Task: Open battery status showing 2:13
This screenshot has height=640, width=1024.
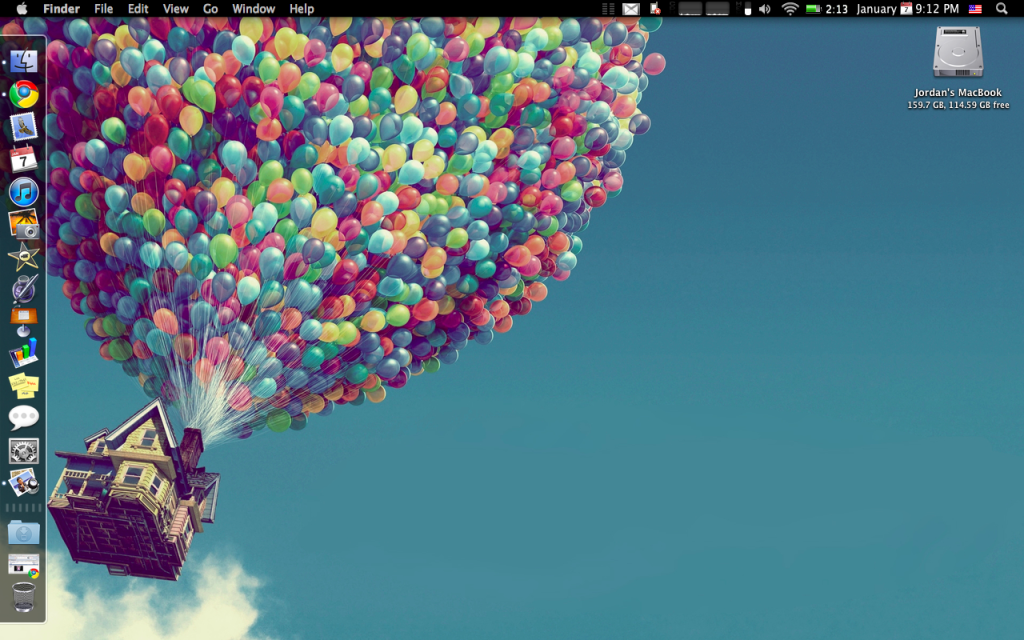Action: coord(826,8)
